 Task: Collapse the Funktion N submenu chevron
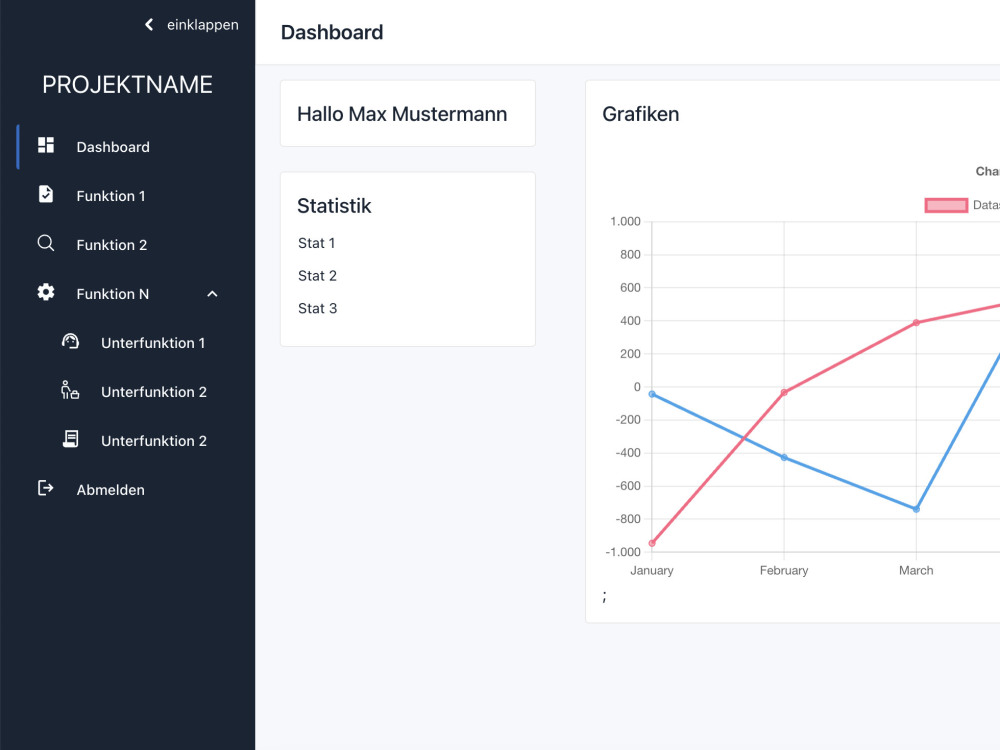[212, 294]
